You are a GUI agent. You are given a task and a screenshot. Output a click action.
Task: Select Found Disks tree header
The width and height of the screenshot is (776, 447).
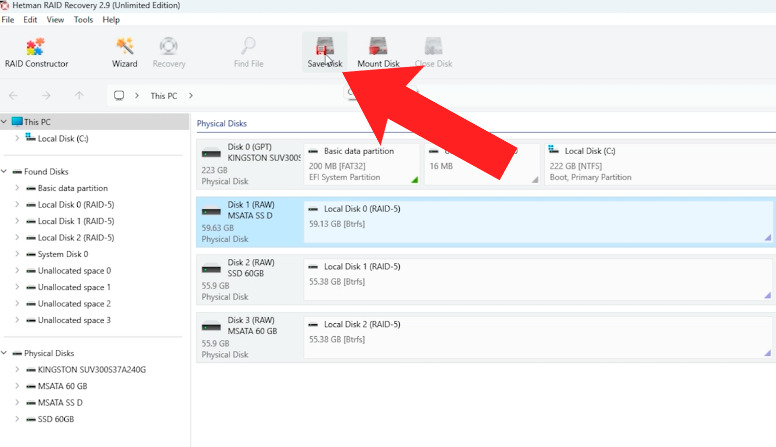pyautogui.click(x=46, y=172)
